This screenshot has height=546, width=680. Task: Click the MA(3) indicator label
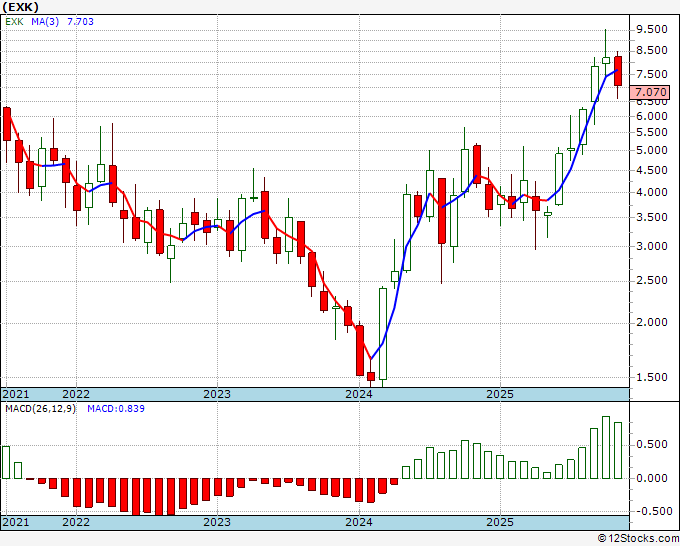pyautogui.click(x=47, y=21)
